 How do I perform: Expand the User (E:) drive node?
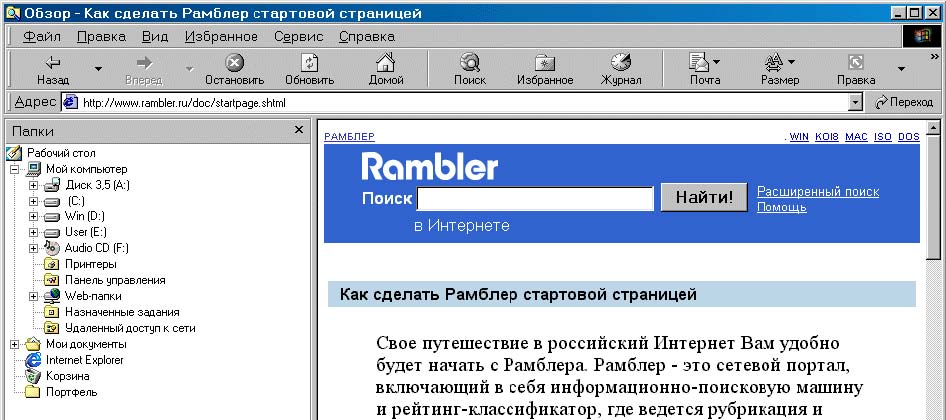click(x=33, y=232)
